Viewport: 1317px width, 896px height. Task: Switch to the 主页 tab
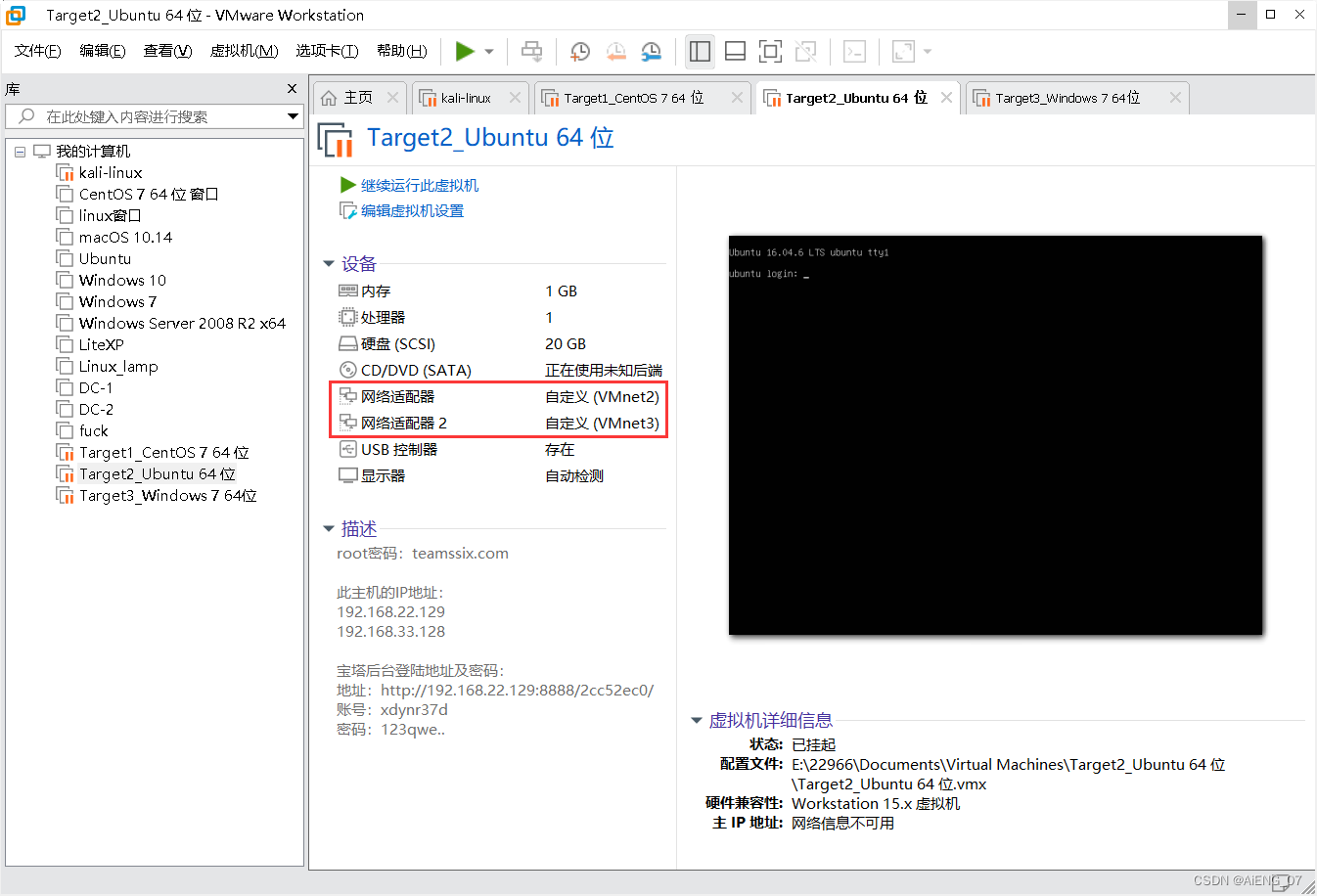pos(357,98)
